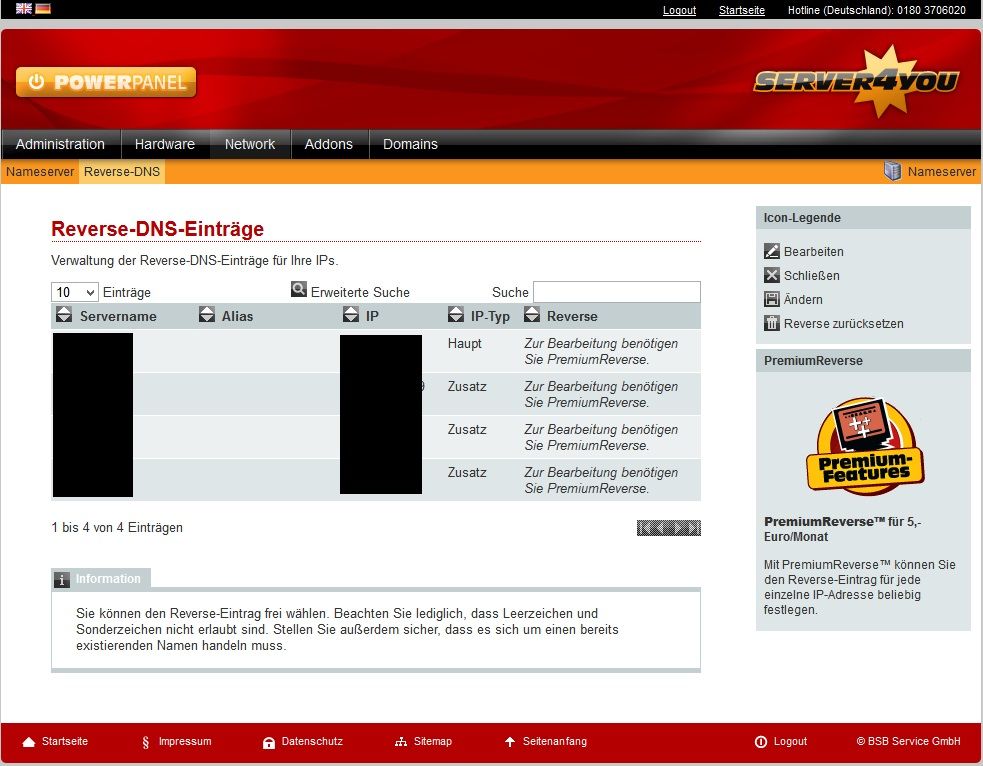Image resolution: width=983 pixels, height=766 pixels.
Task: Click the Server4You logo
Action: pyautogui.click(x=855, y=82)
